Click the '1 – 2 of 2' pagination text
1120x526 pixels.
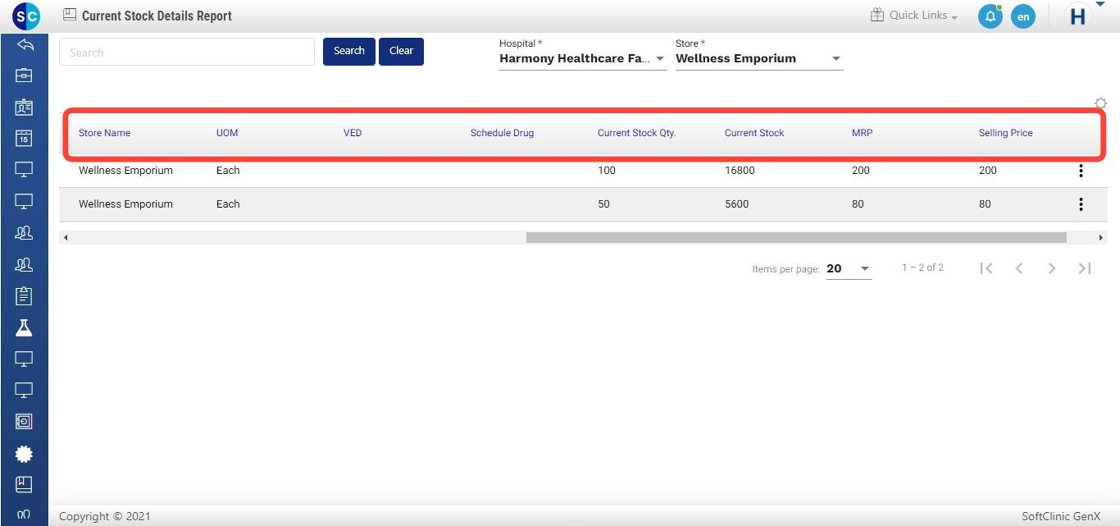[x=923, y=268]
